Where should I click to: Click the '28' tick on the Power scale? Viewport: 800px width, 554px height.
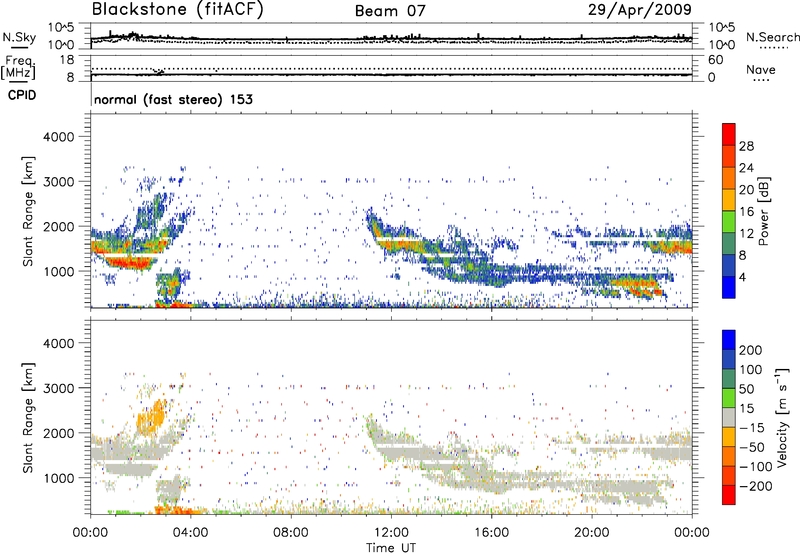tap(746, 146)
